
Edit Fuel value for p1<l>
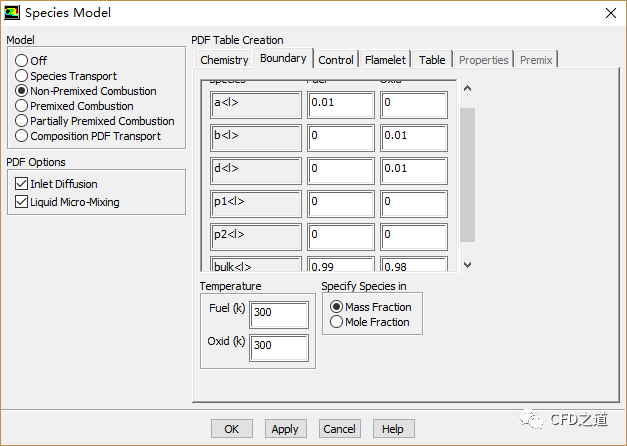click(341, 204)
